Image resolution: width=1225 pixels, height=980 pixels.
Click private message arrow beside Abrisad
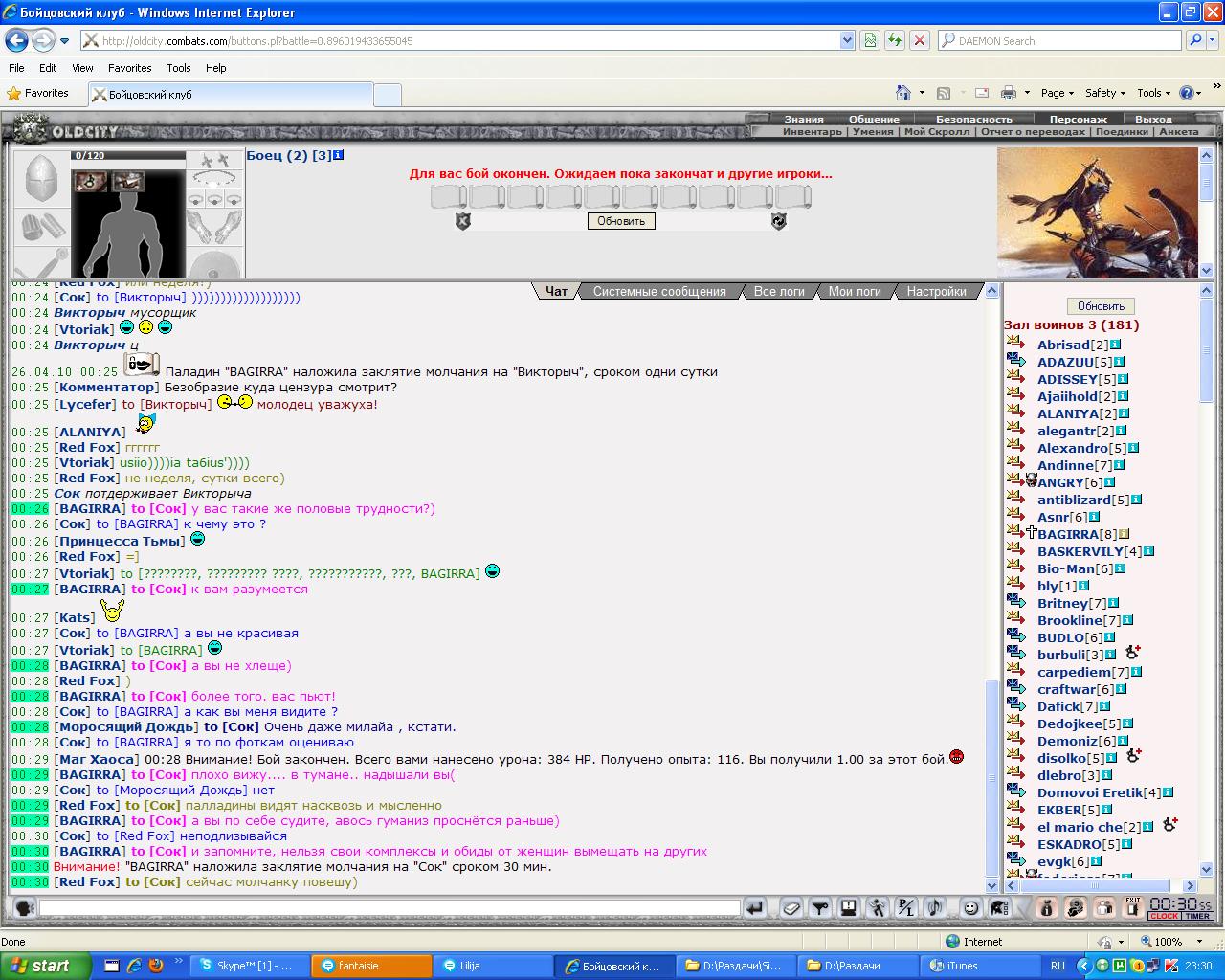click(1016, 345)
